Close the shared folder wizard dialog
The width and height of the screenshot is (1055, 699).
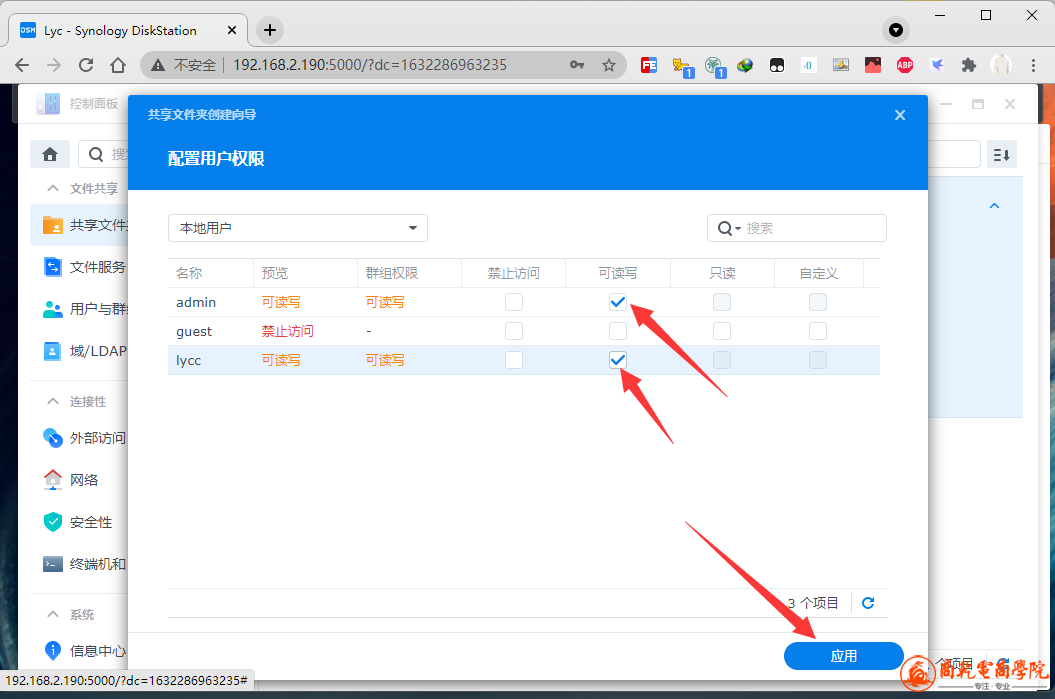(900, 115)
